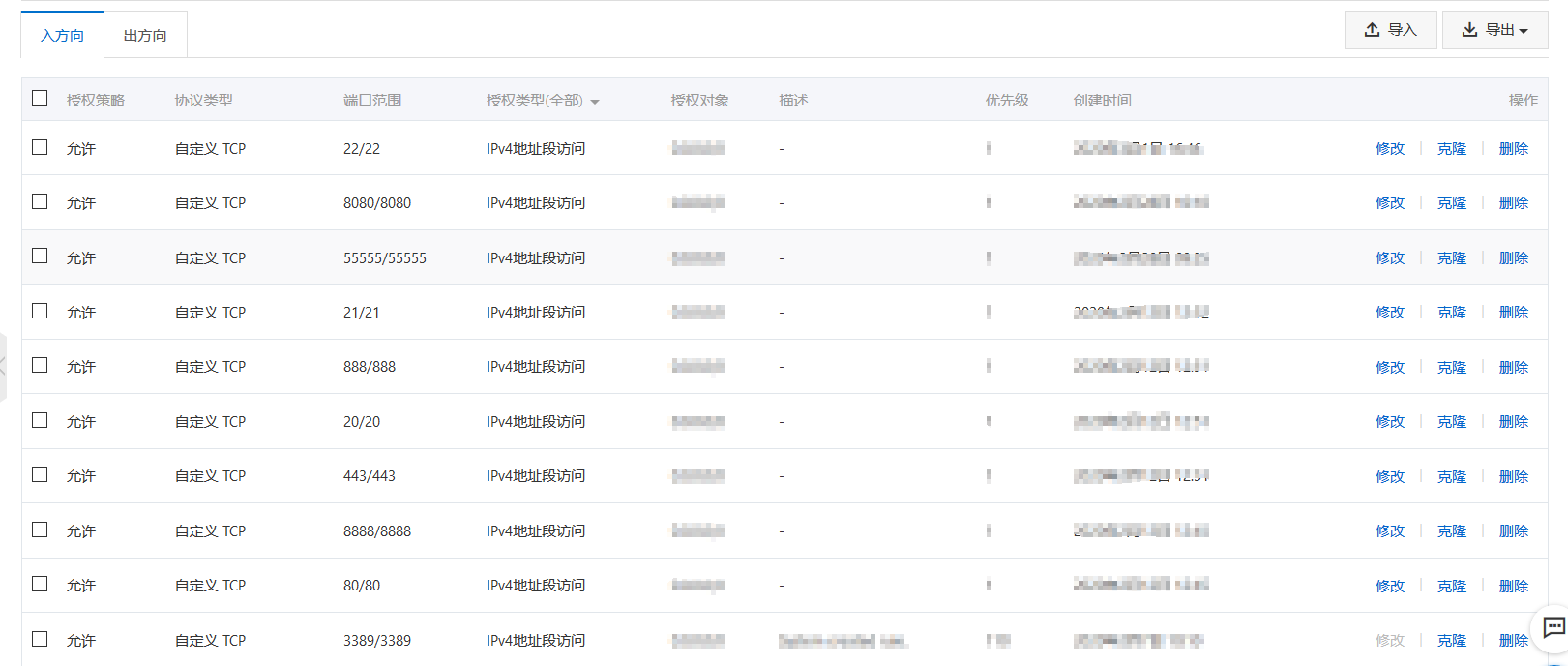Delete the 21/21 port rule

click(1513, 313)
